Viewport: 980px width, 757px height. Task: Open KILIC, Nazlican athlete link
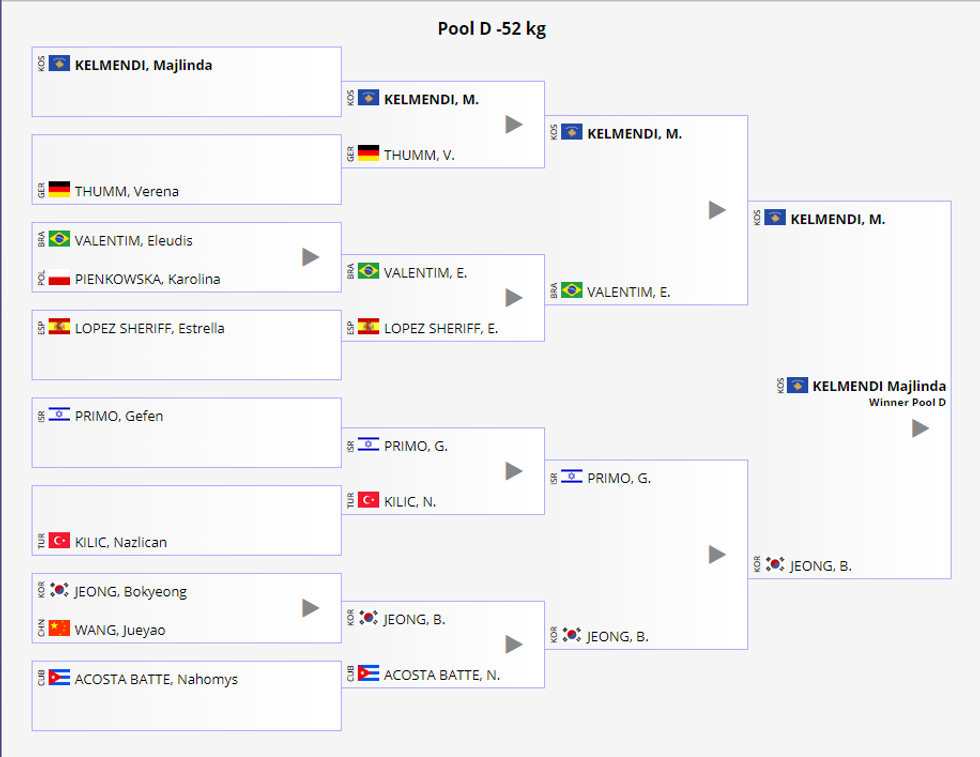click(121, 542)
